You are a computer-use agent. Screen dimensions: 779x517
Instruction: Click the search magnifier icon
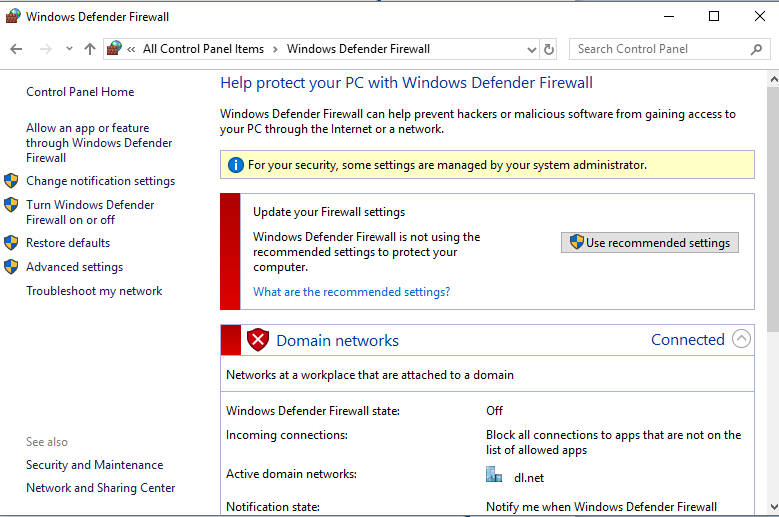click(x=756, y=49)
